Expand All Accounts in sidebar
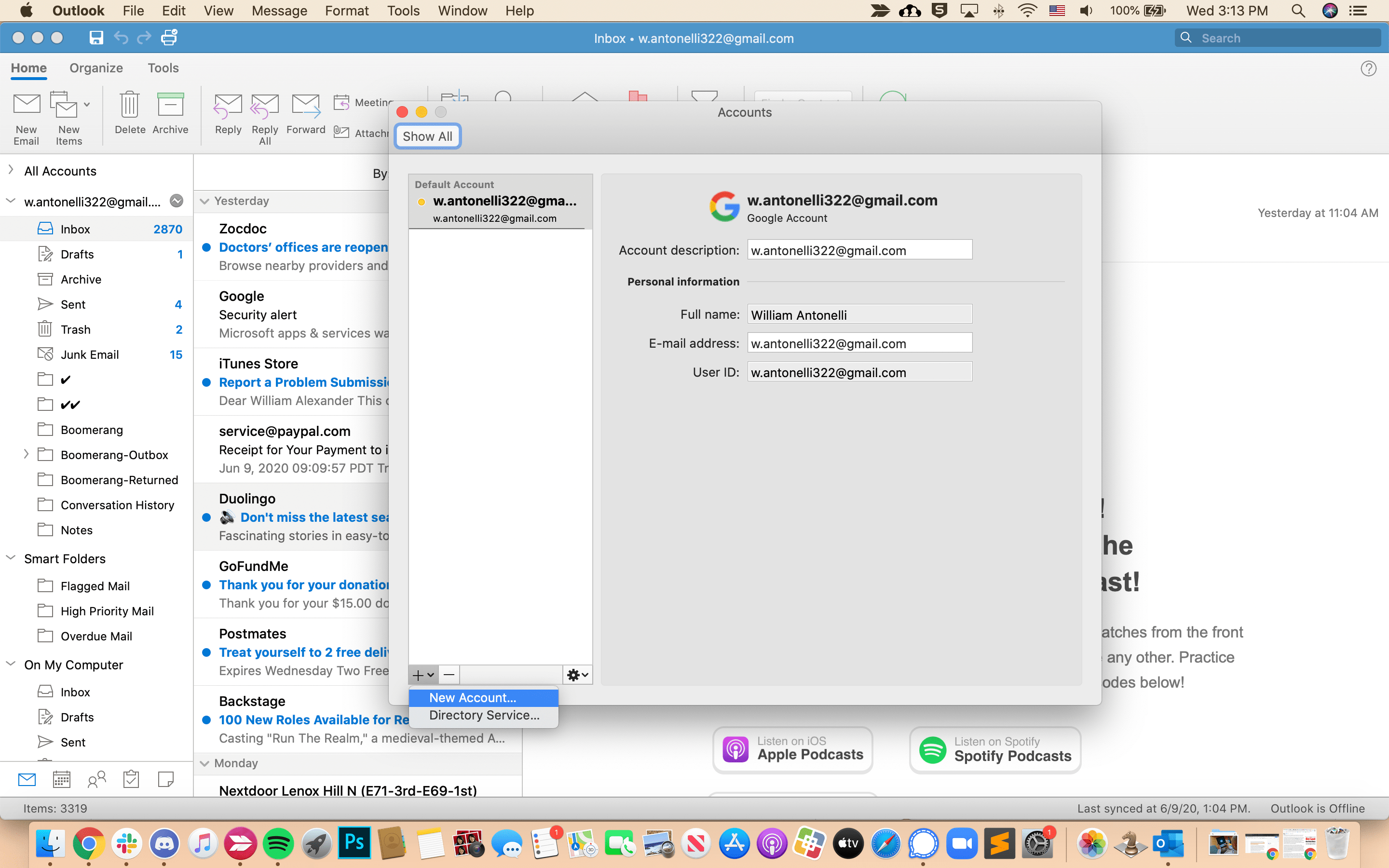 click(10, 170)
